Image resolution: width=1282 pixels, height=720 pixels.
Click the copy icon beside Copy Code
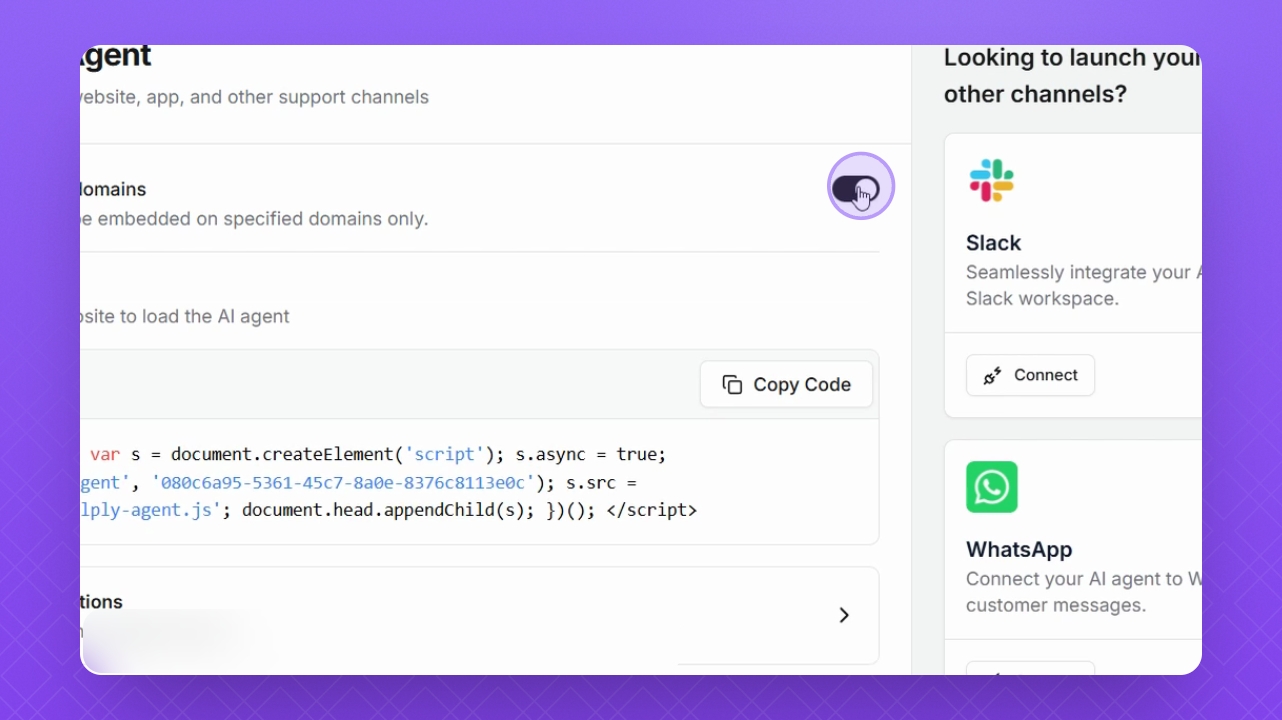click(x=732, y=385)
